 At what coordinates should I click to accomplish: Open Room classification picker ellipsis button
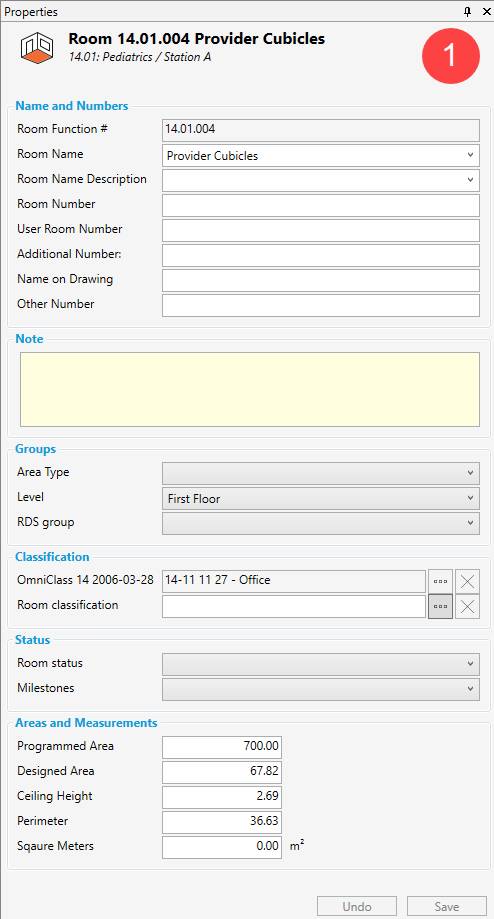[440, 607]
